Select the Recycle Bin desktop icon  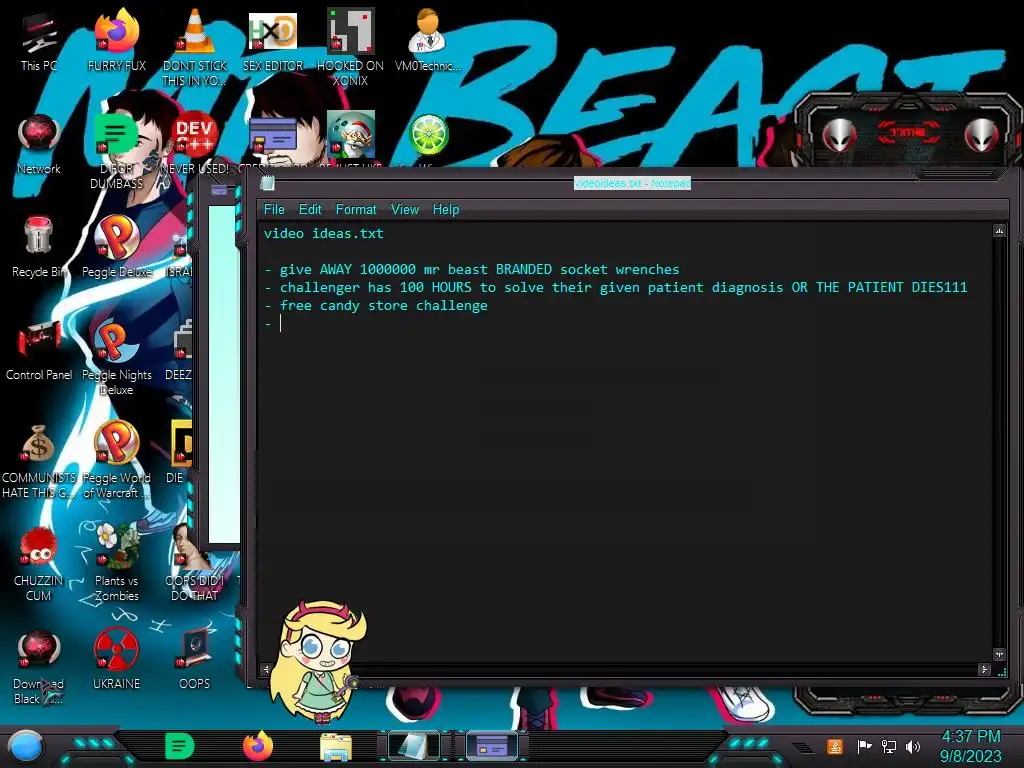pyautogui.click(x=39, y=247)
